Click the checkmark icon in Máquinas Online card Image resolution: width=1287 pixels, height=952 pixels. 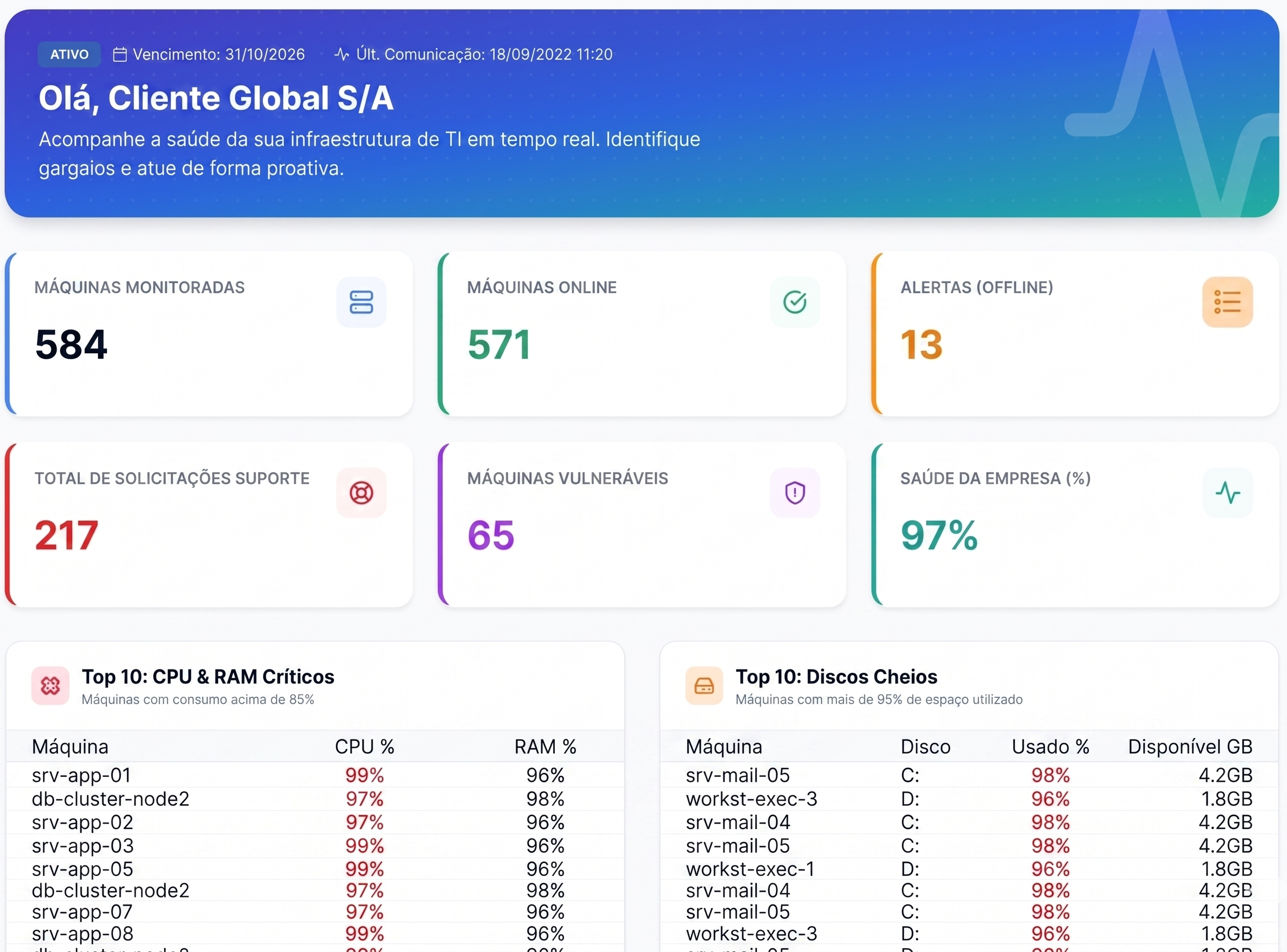[795, 302]
